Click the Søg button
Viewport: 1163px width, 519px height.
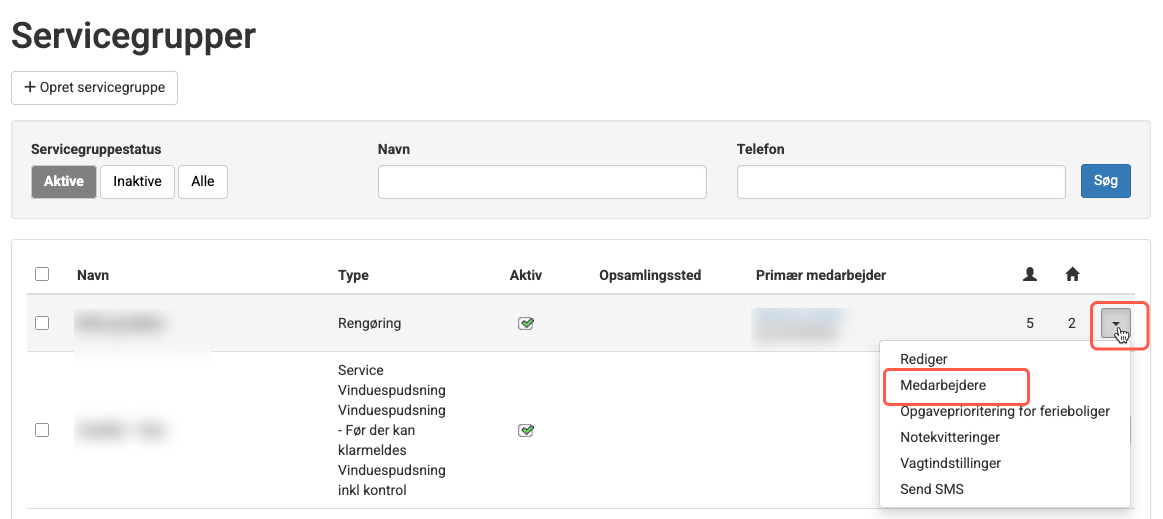click(x=1106, y=181)
